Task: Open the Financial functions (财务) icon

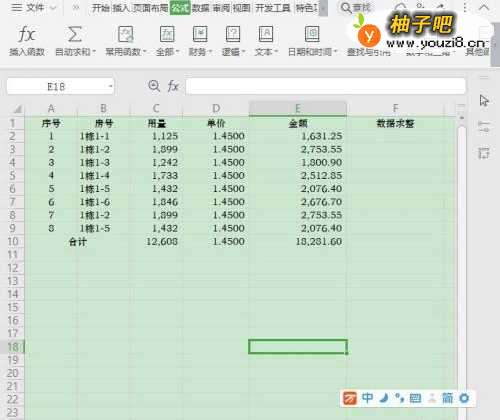Action: [x=200, y=34]
